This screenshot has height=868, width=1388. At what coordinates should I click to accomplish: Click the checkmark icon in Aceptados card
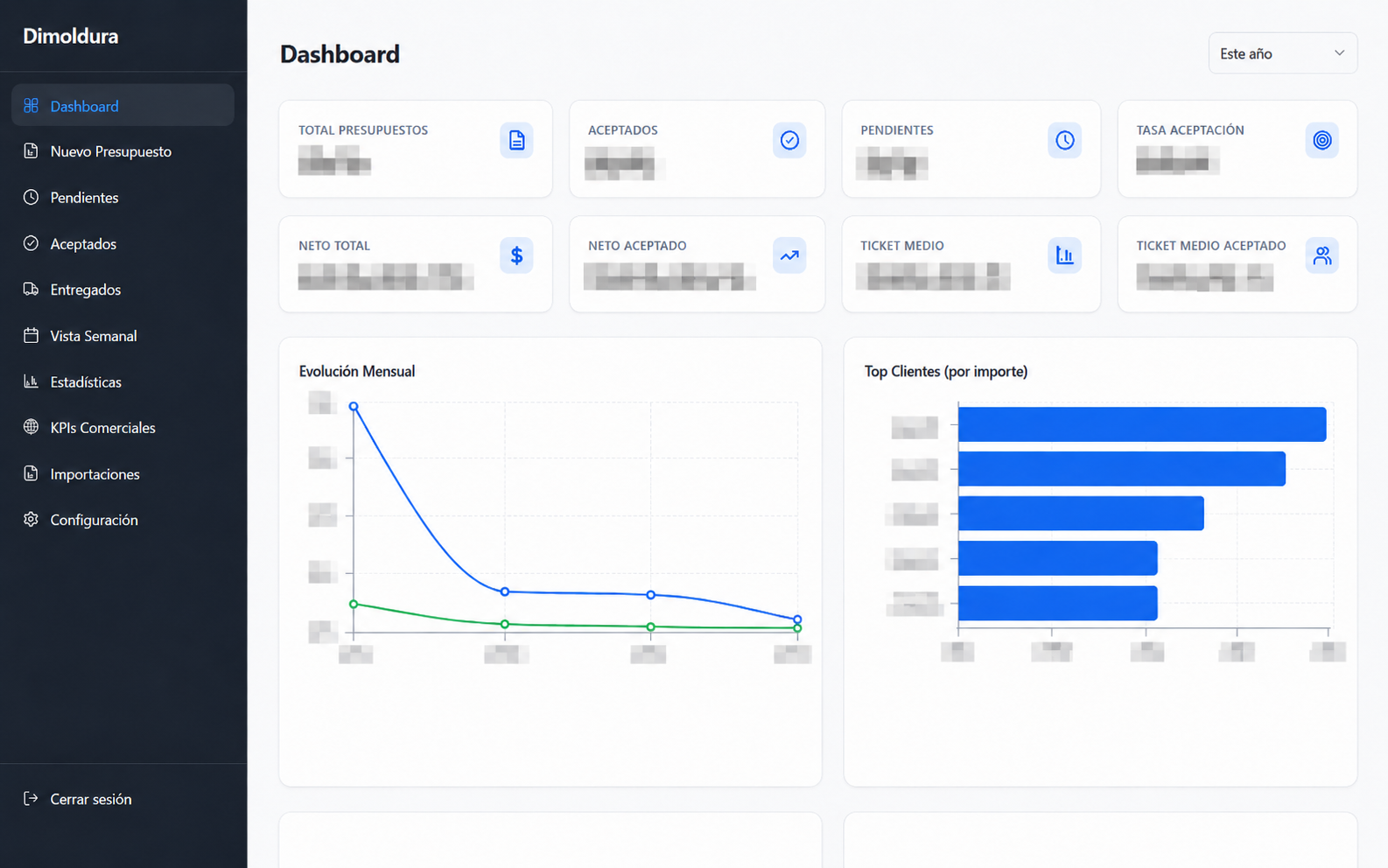pyautogui.click(x=789, y=140)
